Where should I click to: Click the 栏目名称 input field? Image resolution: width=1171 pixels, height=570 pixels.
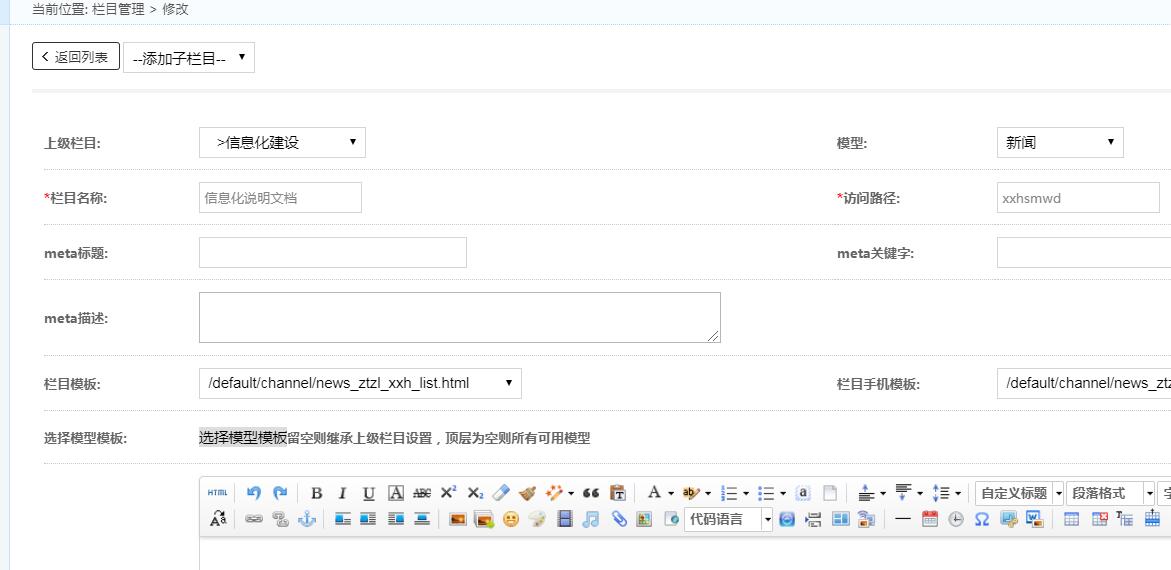280,197
